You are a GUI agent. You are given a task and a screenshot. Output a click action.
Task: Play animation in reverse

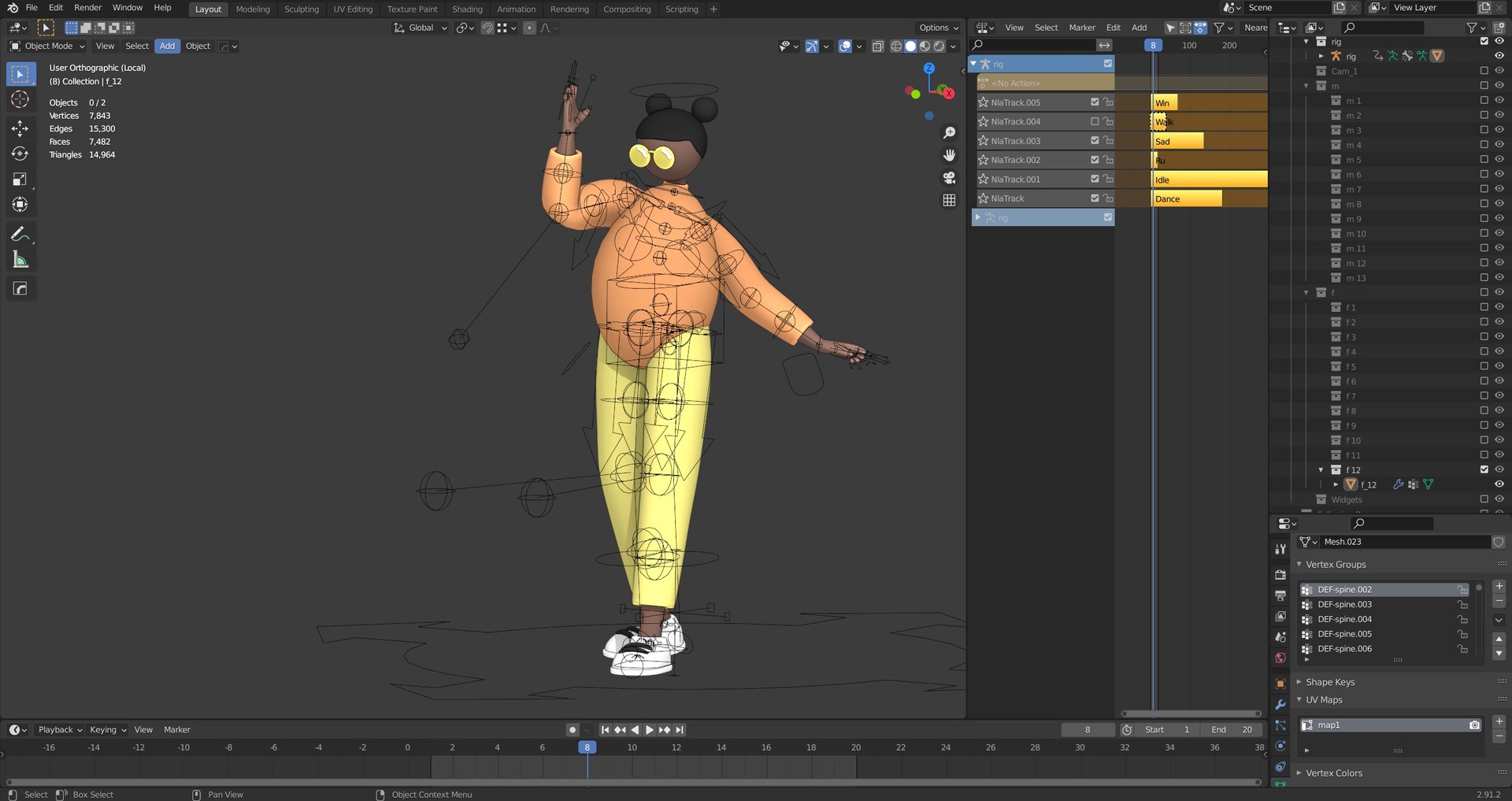[x=635, y=730]
